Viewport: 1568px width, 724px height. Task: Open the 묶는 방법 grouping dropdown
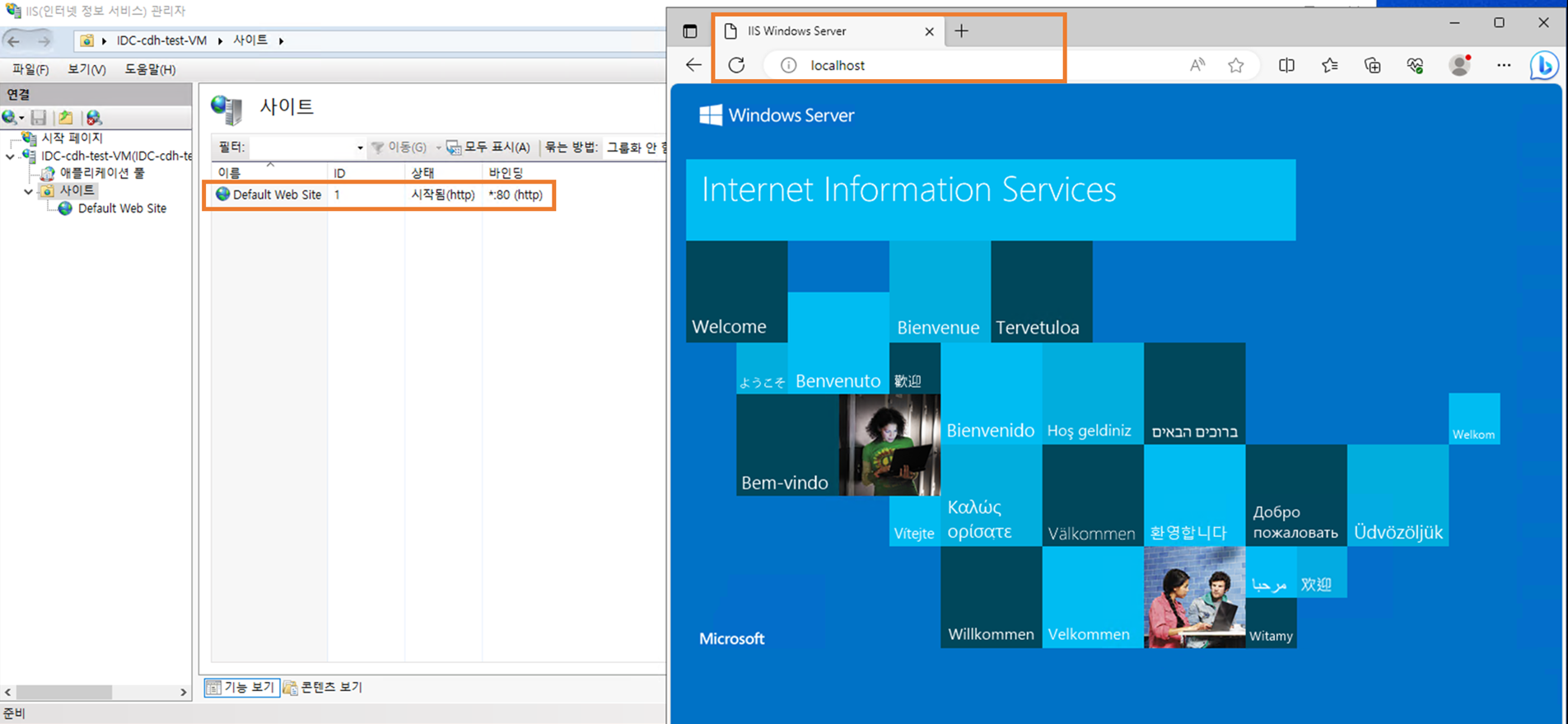click(x=637, y=147)
